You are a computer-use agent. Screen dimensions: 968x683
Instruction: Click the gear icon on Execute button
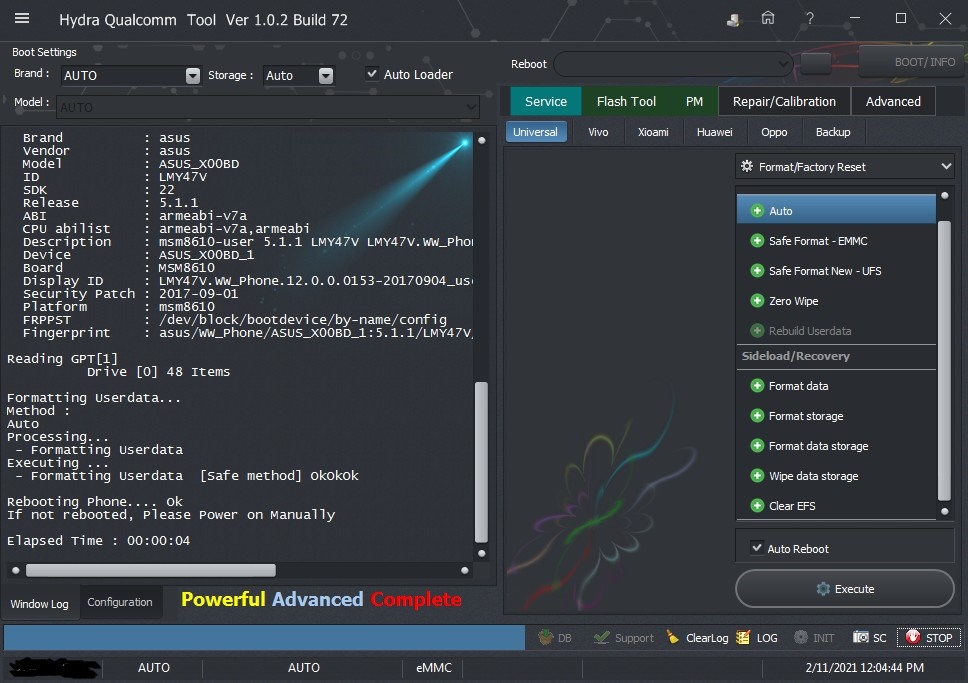(823, 589)
